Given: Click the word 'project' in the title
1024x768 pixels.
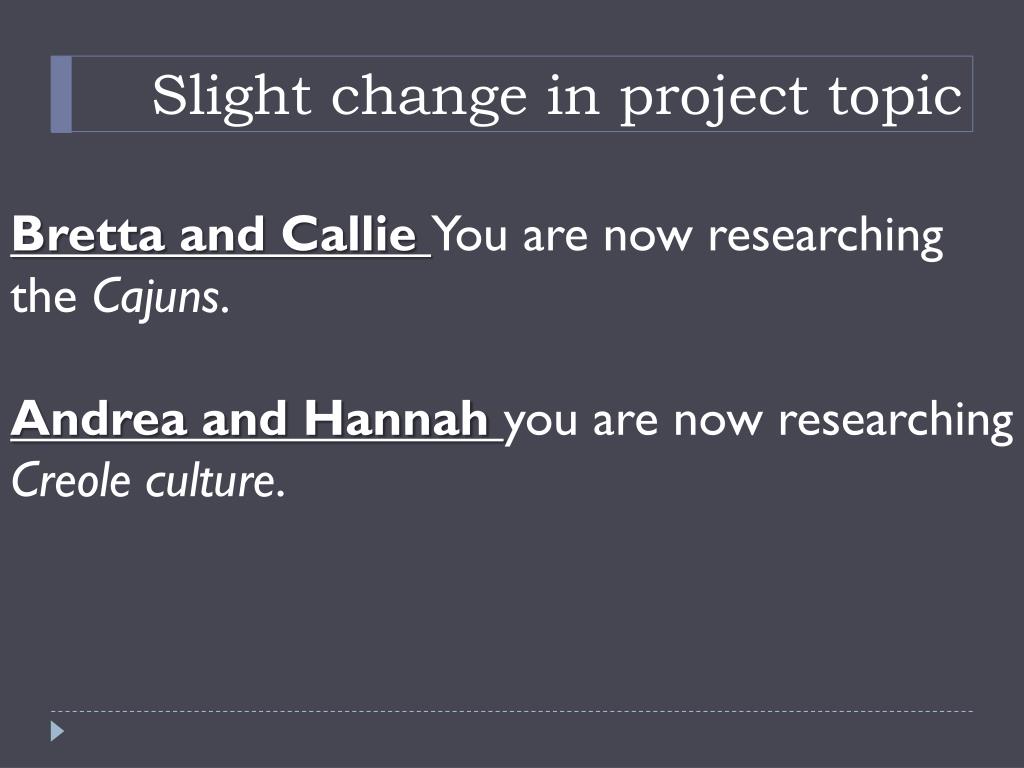Looking at the screenshot, I should [714, 98].
